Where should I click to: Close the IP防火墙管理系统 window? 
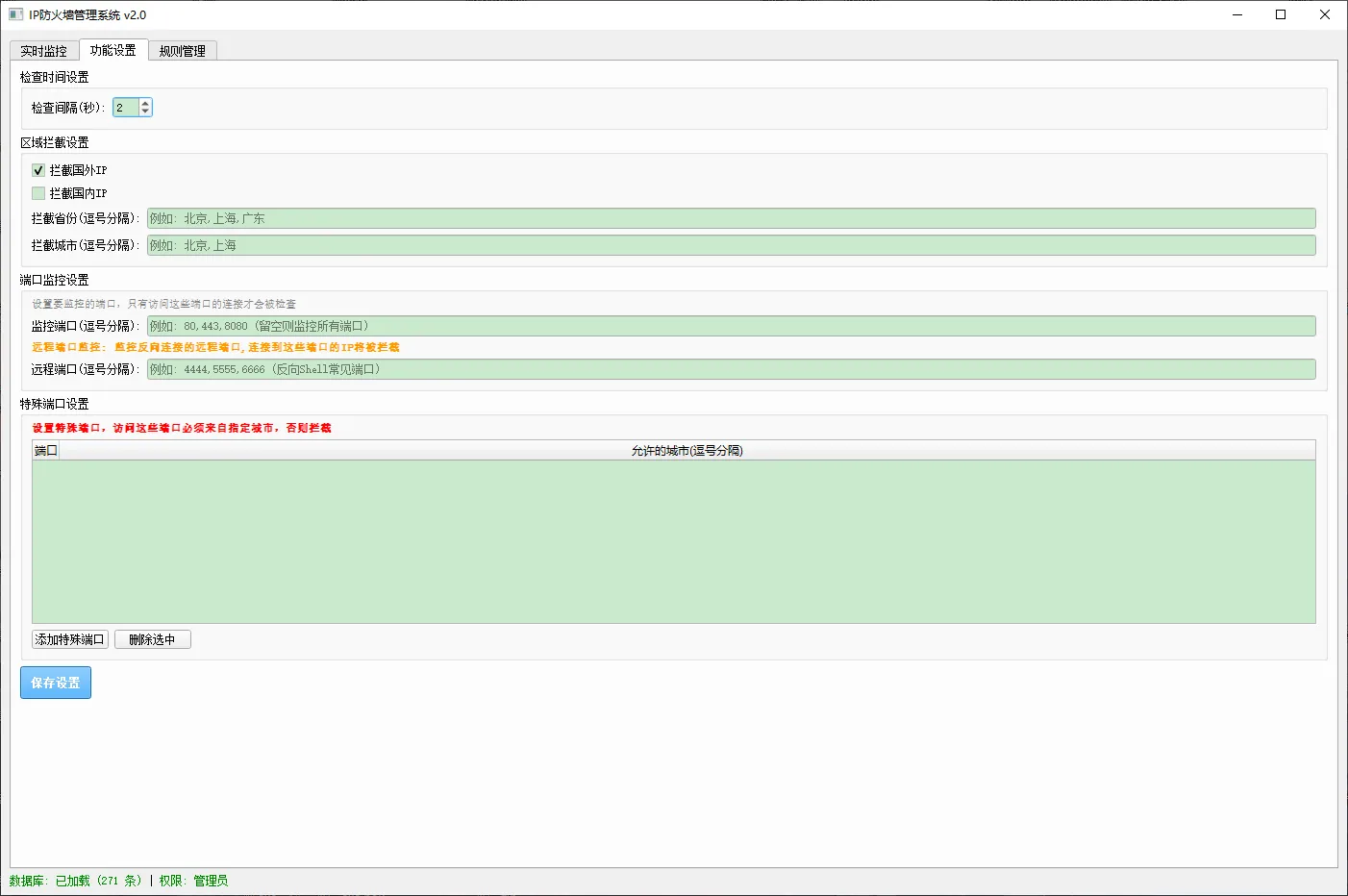click(x=1324, y=14)
